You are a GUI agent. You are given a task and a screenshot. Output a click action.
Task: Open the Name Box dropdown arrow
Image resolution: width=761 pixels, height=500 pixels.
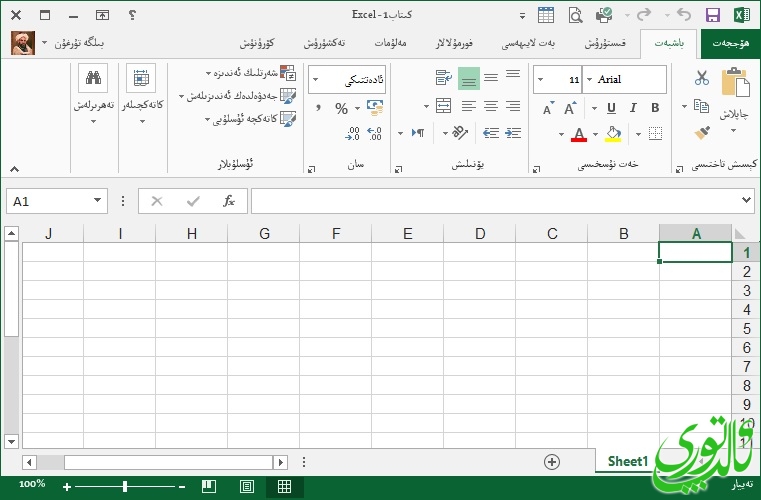pos(97,200)
